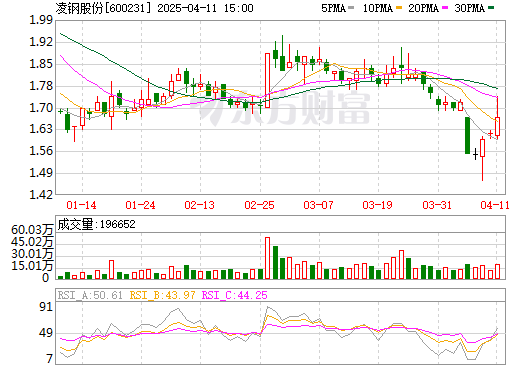The image size is (520, 365).
Task: Click the 30PMA green legend swatch
Action: [491, 8]
